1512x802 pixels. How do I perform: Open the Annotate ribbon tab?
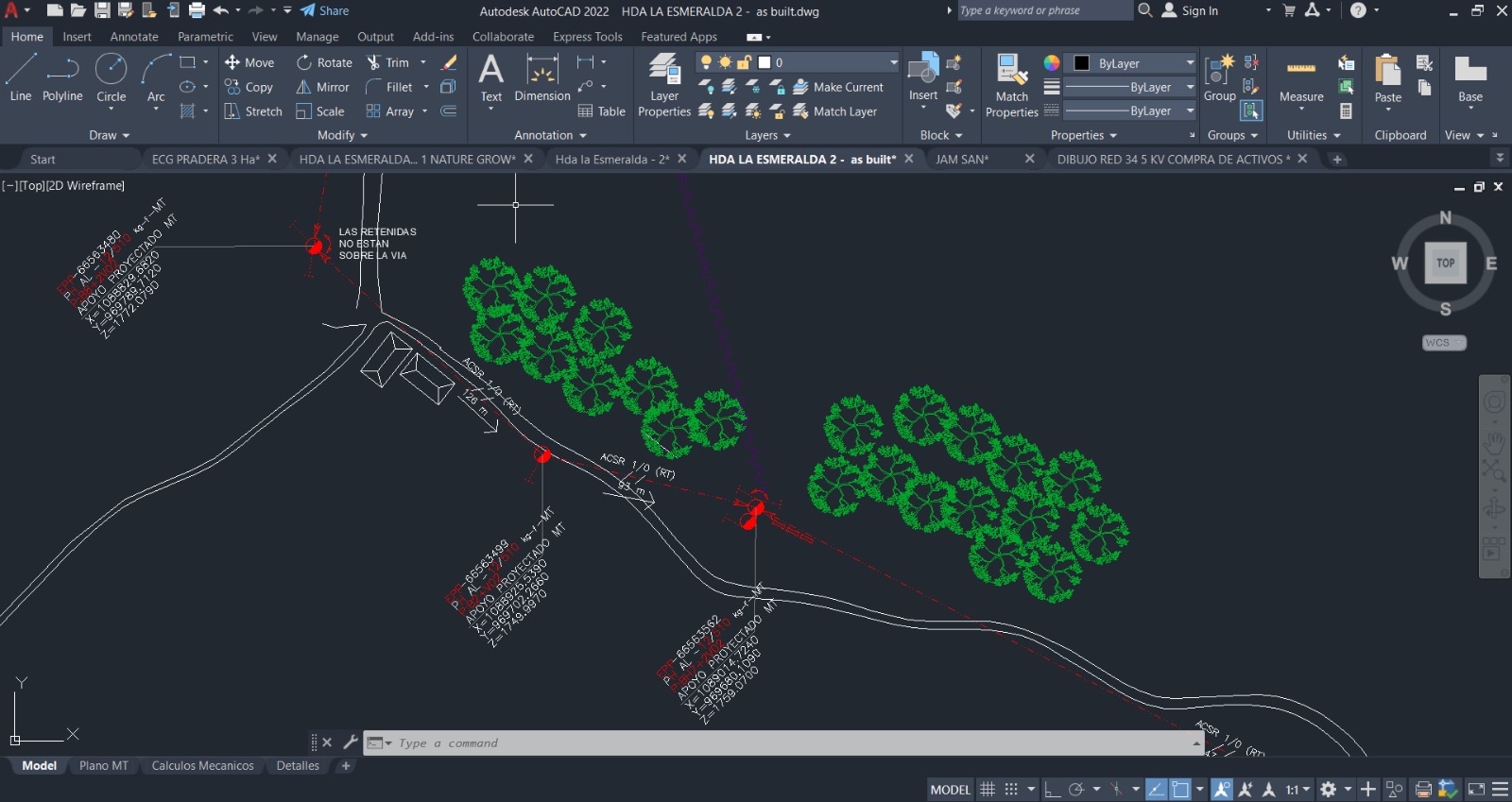pos(134,37)
